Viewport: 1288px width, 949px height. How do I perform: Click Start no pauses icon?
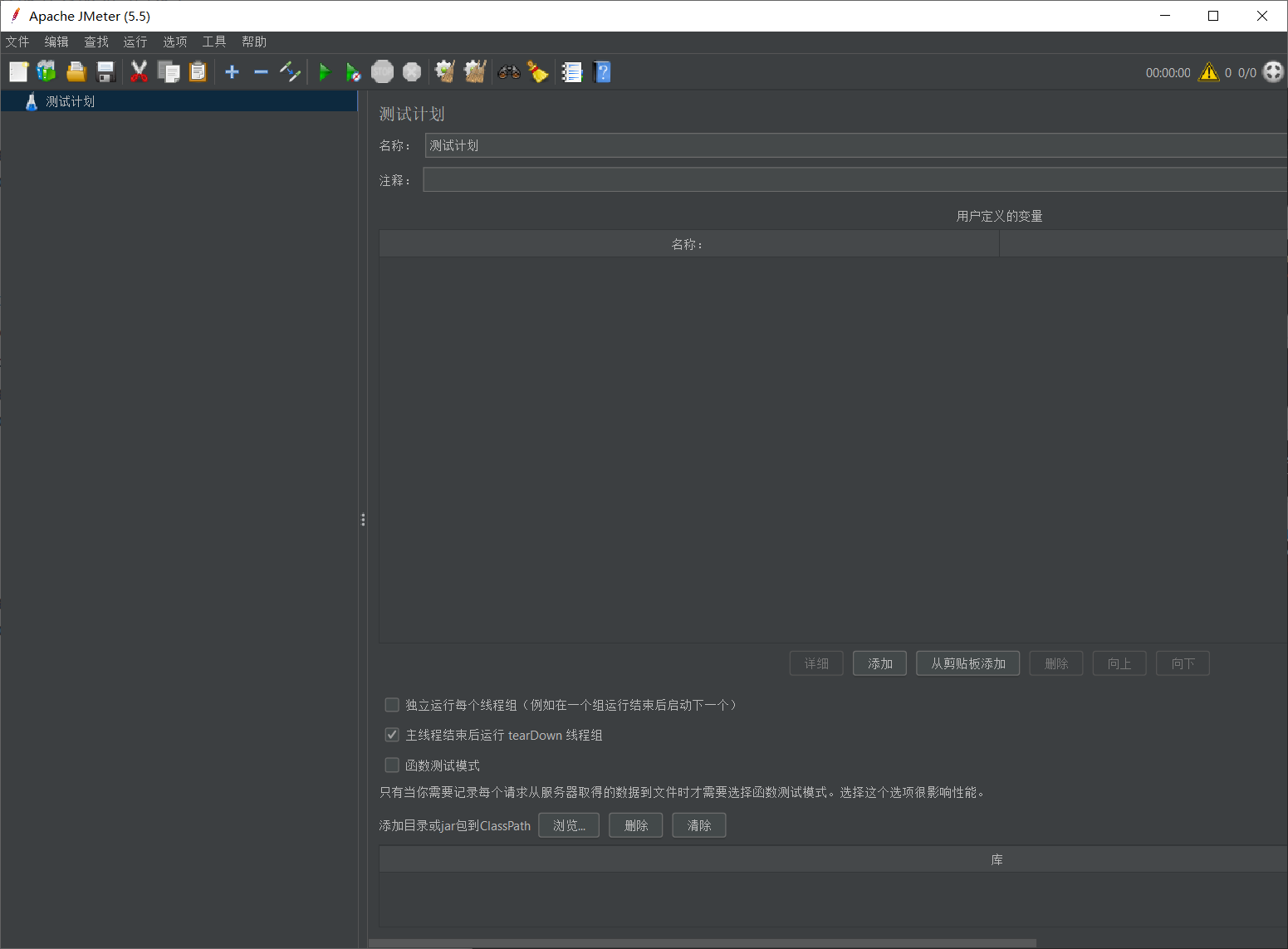[354, 72]
